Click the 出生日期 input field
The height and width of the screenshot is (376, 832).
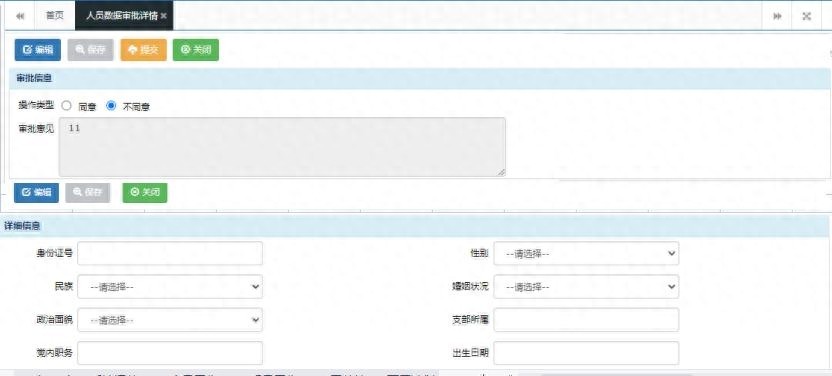(x=586, y=353)
